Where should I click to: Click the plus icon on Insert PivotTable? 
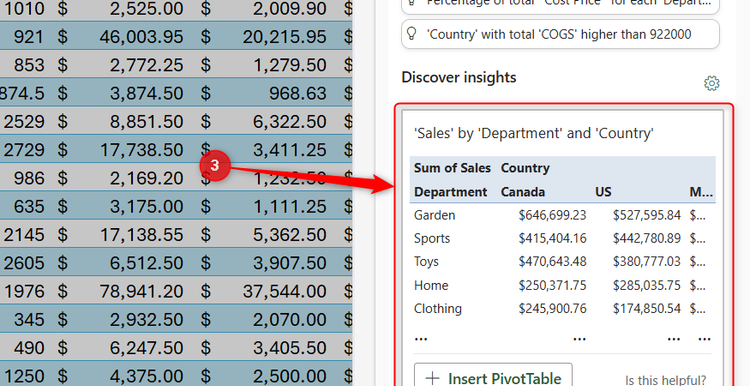click(432, 378)
